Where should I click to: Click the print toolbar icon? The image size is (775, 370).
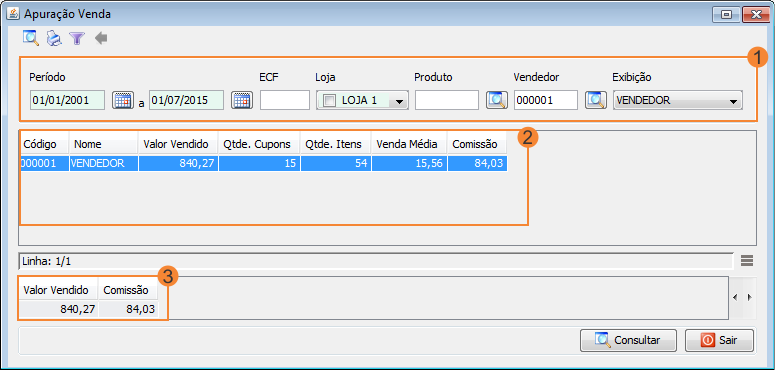[54, 38]
